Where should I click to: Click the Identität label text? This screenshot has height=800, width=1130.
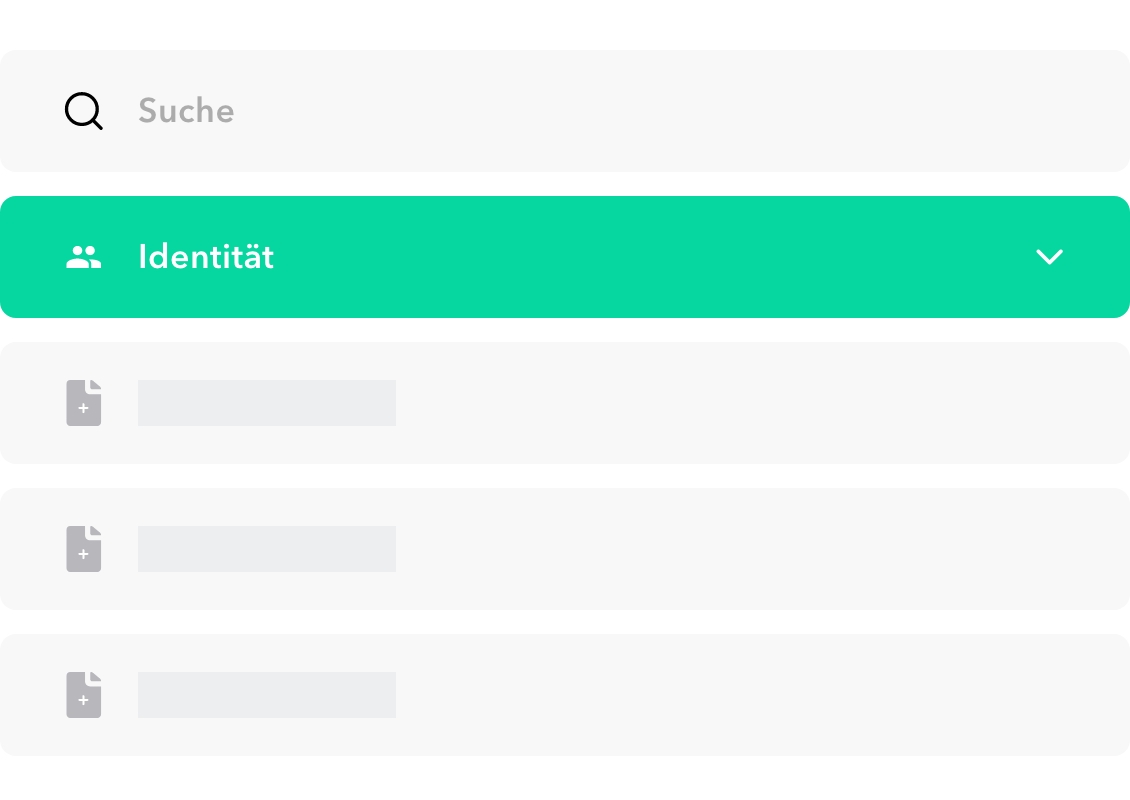pos(206,257)
